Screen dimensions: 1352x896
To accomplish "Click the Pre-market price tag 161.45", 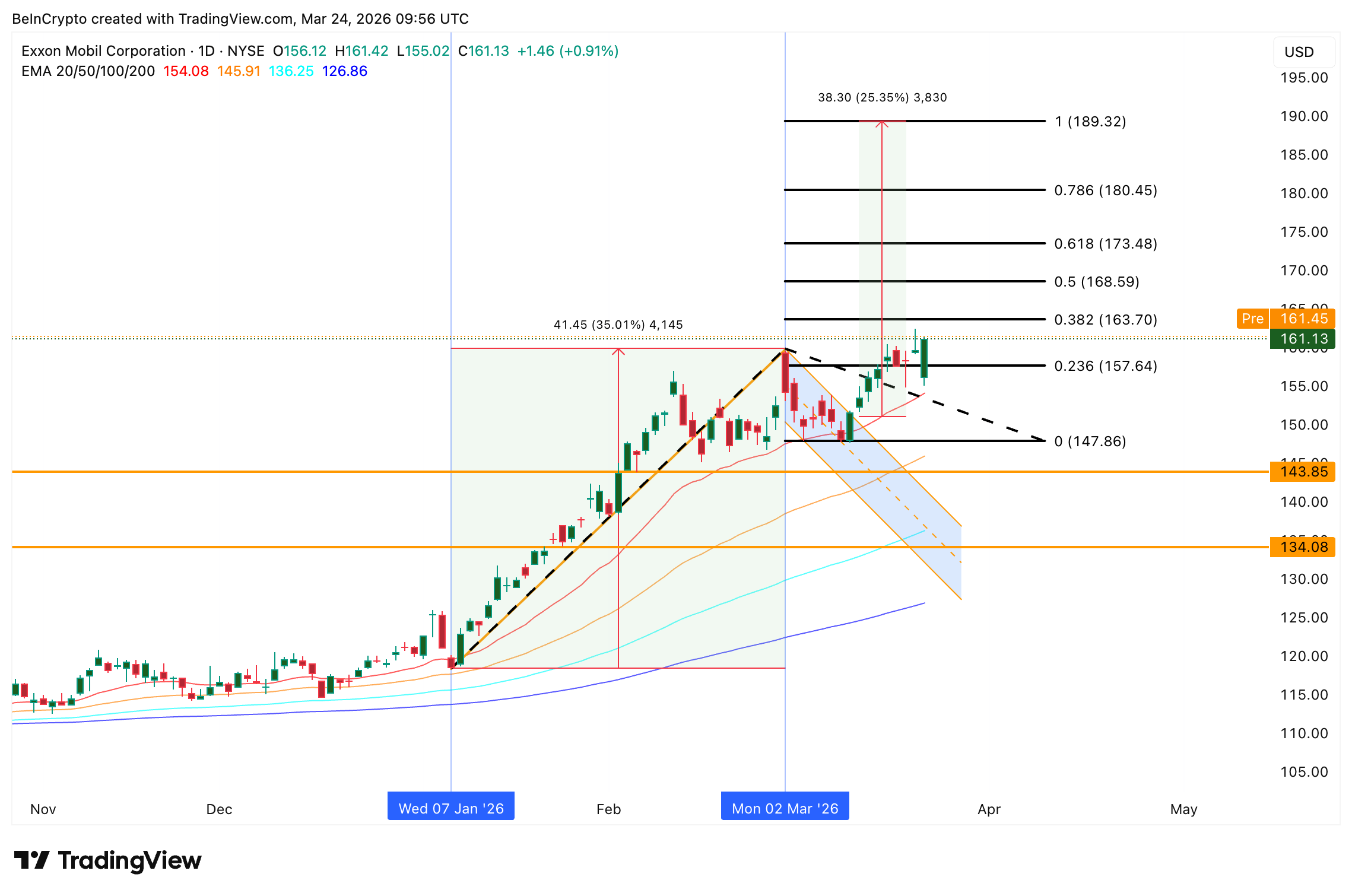I will [1302, 319].
